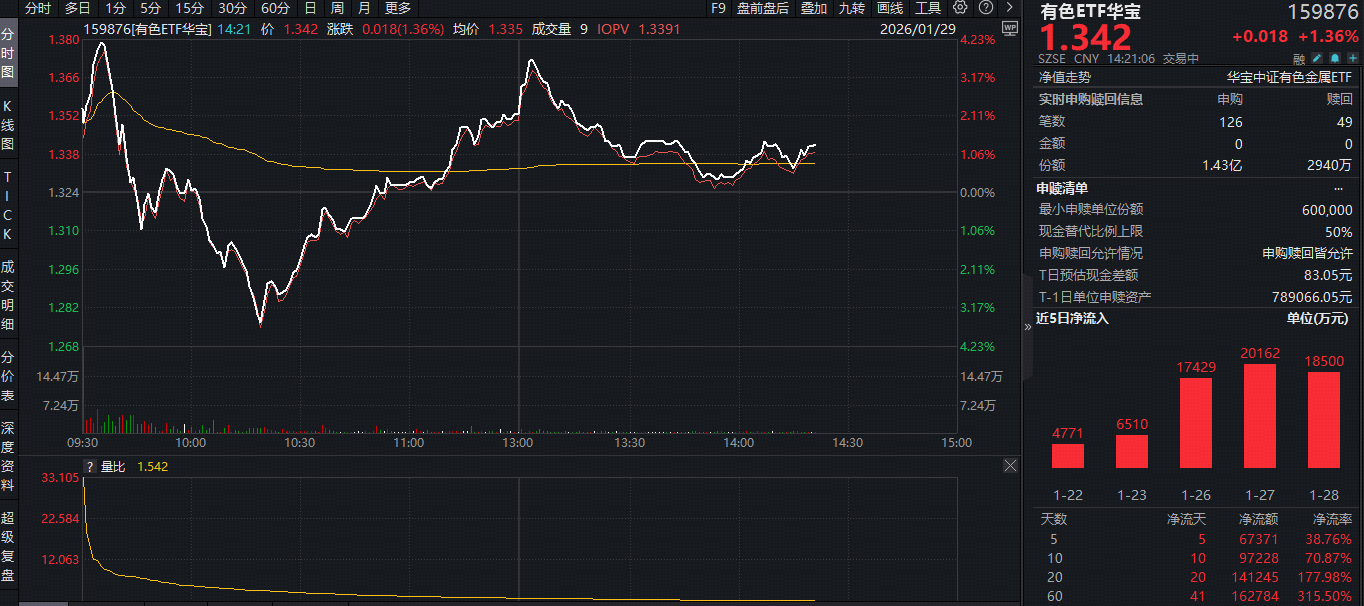Viewport: 1364px width, 606px height.
Task: Set a price alert via the bell icon
Action: (1334, 58)
